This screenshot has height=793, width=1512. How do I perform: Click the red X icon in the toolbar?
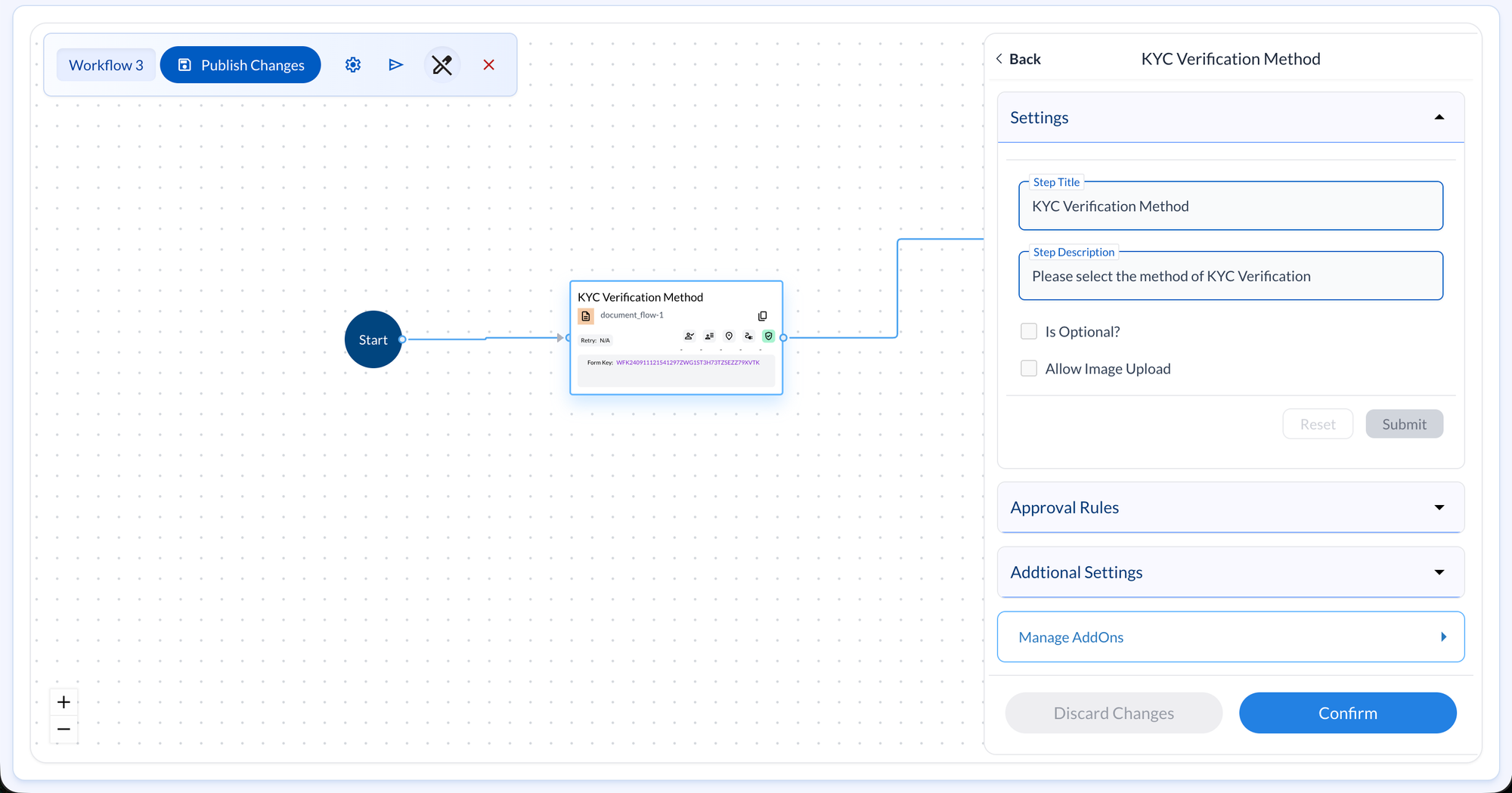[x=488, y=65]
